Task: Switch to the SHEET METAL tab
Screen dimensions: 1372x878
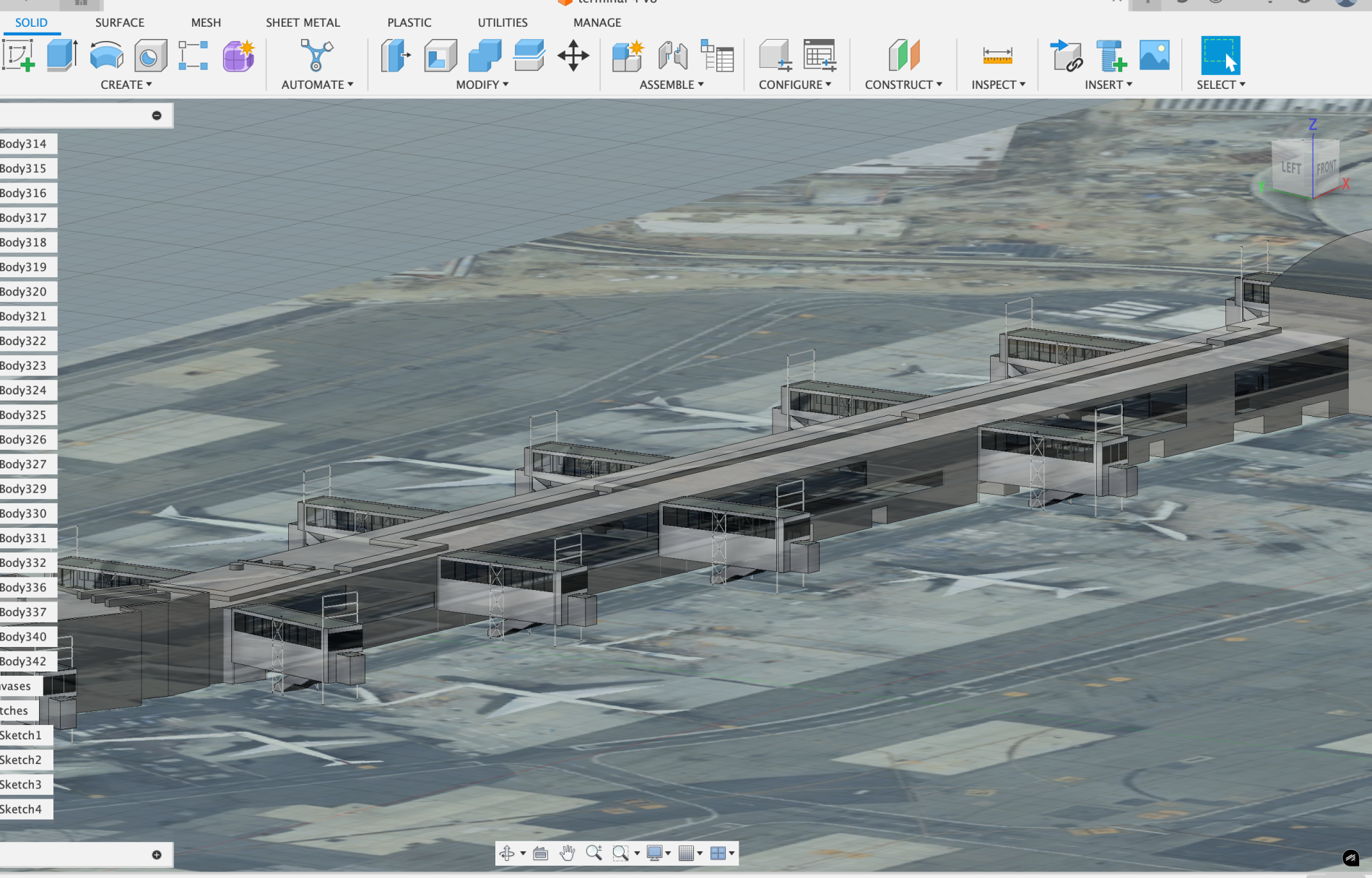Action: [303, 22]
